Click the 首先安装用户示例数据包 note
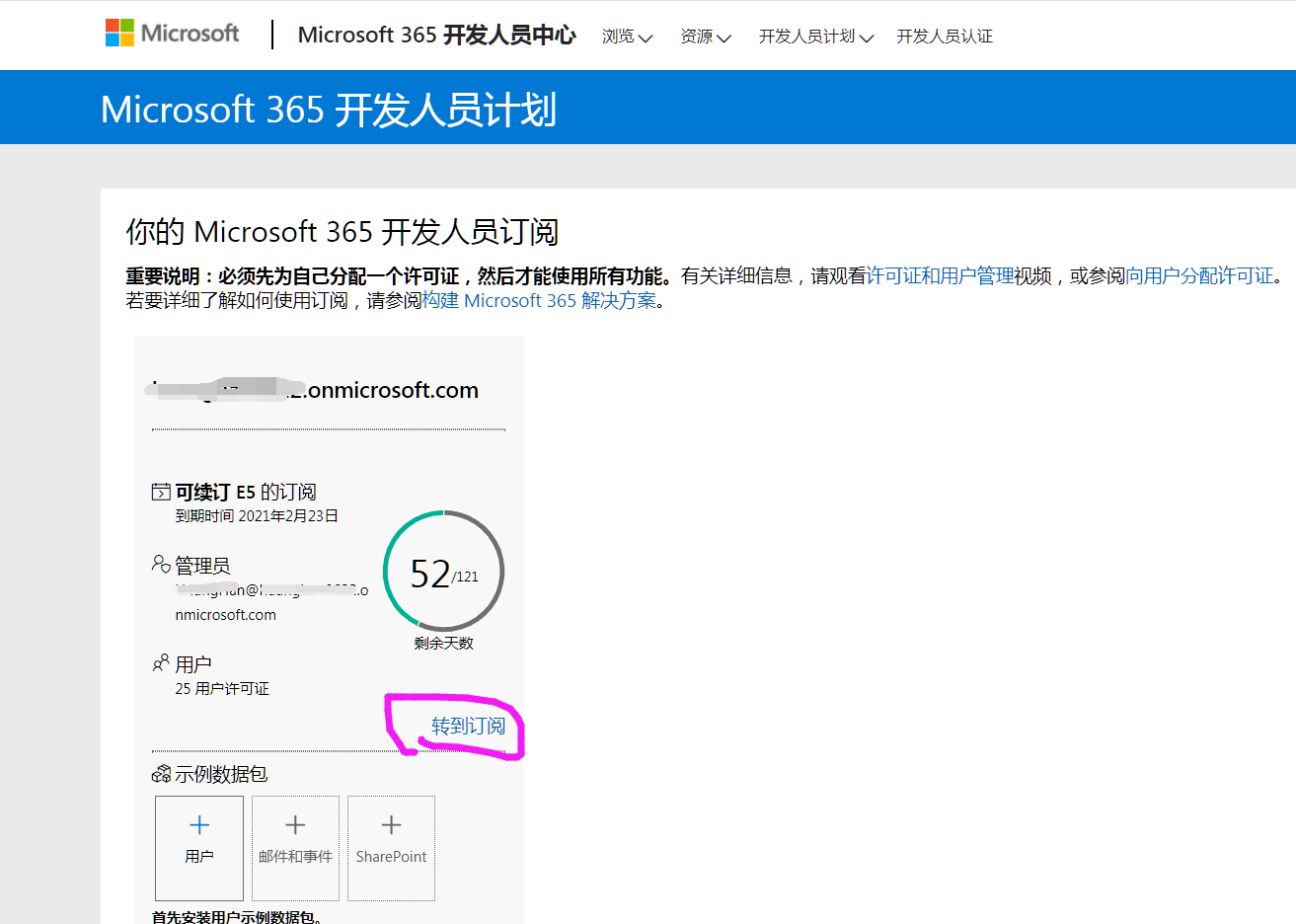 237,917
